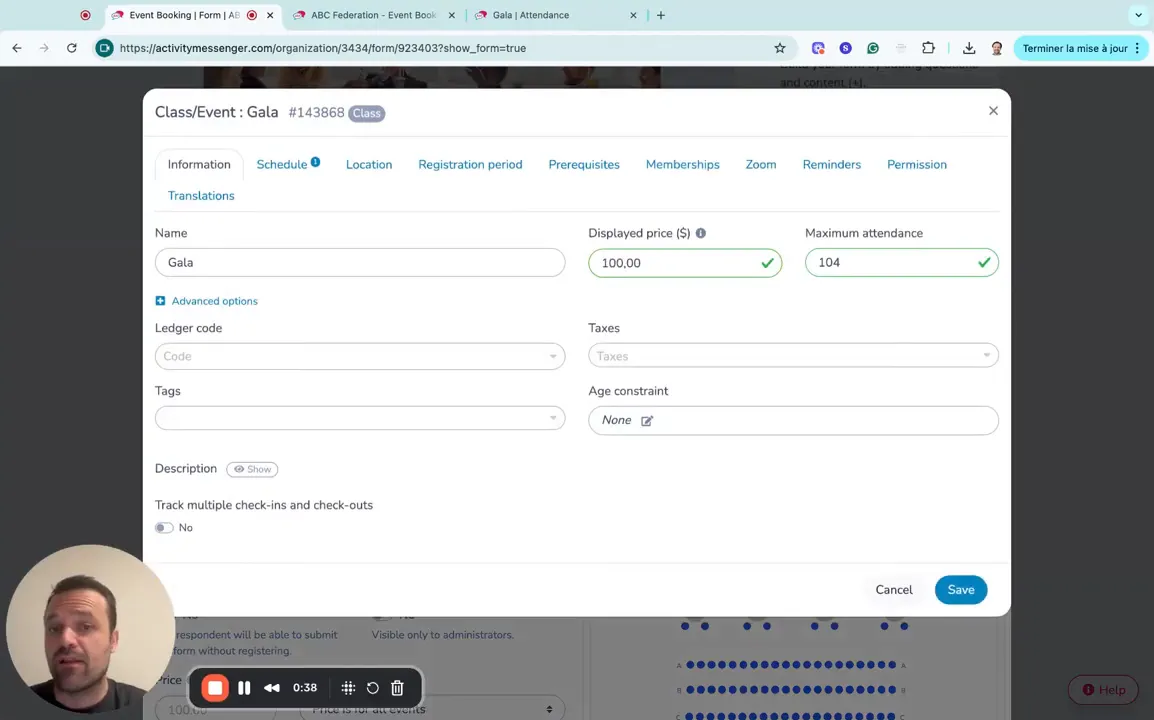1154x720 pixels.
Task: Bookmark page with the star icon
Action: pyautogui.click(x=779, y=48)
